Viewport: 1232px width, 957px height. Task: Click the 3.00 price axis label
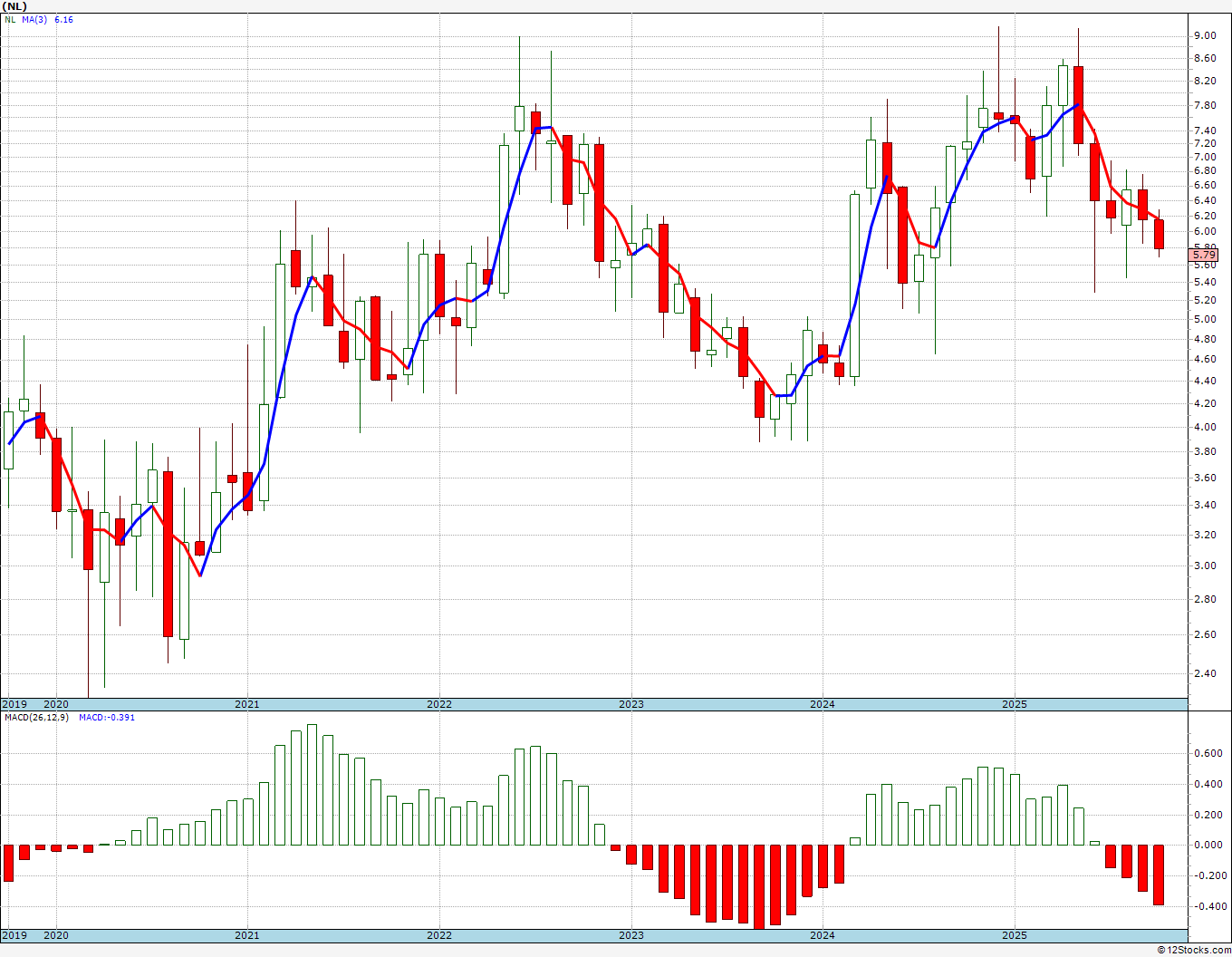(1205, 565)
